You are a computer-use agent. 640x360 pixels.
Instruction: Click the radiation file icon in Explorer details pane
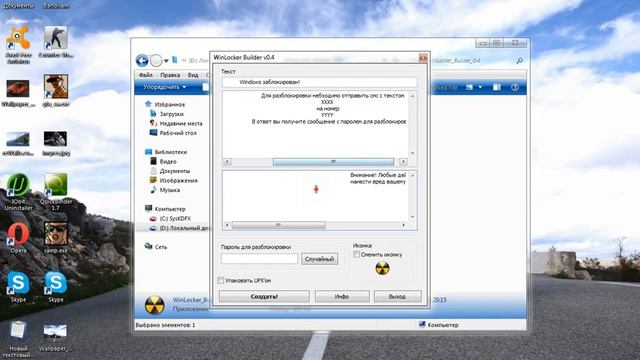(154, 306)
